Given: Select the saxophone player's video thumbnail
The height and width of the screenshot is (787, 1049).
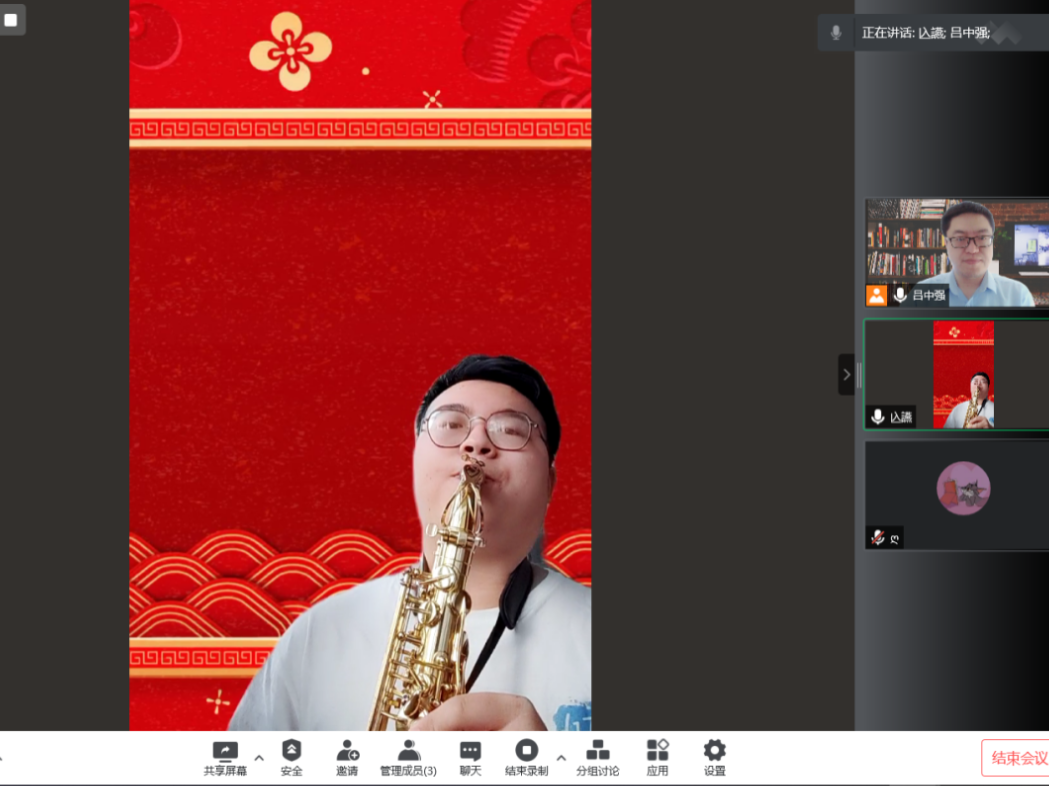Looking at the screenshot, I should [x=957, y=374].
